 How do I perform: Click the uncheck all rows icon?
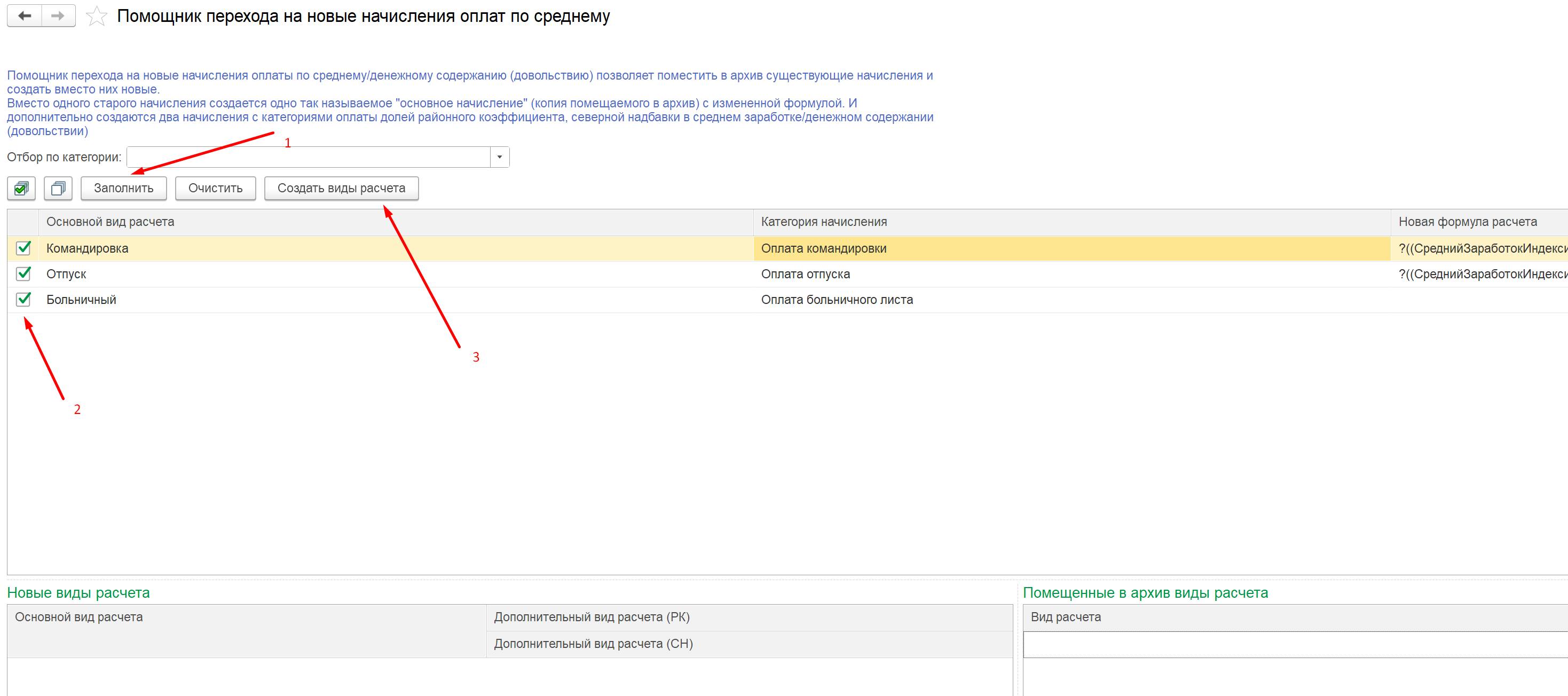pos(58,188)
